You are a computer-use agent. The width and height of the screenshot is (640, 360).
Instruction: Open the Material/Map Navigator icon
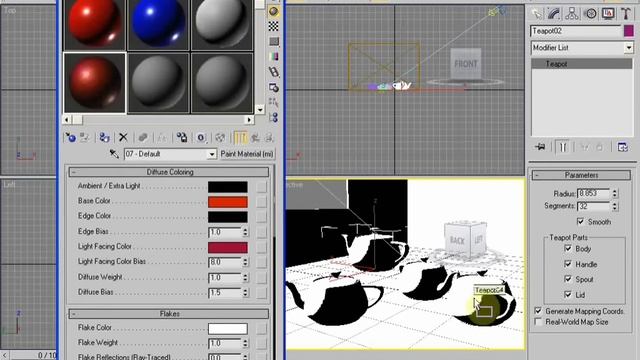click(x=274, y=118)
